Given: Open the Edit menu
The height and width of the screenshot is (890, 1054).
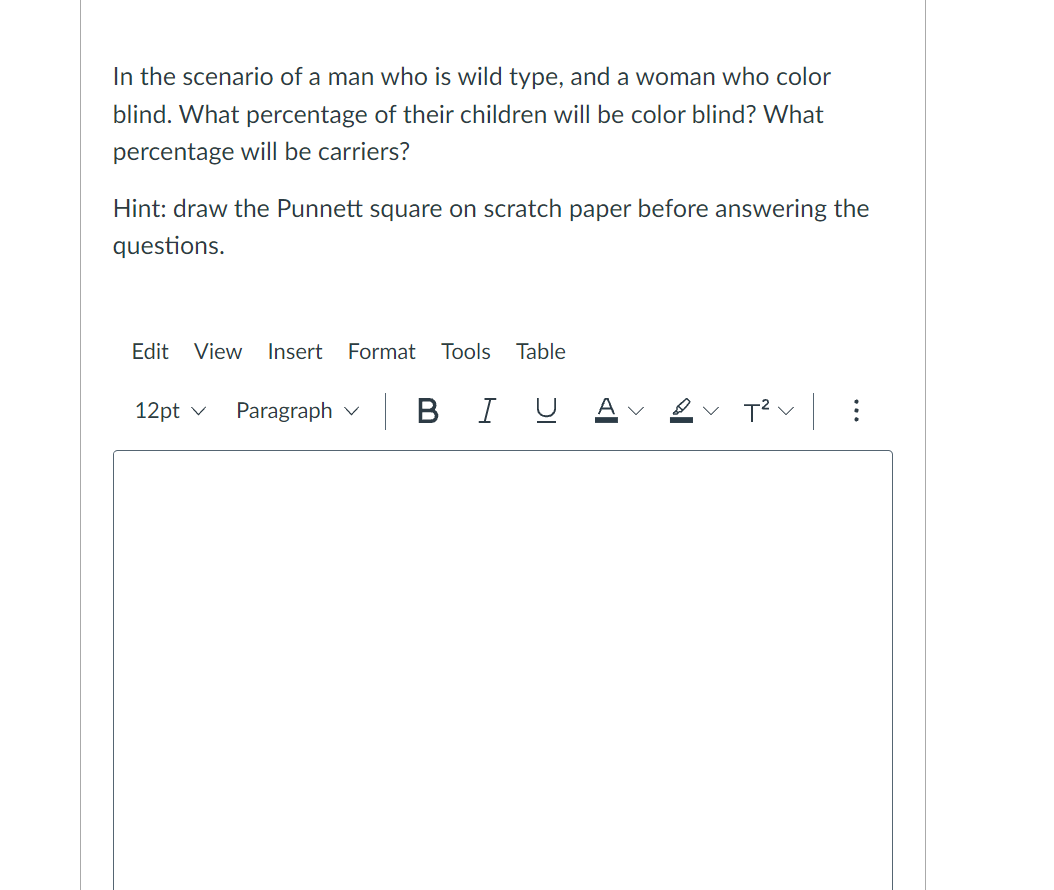Looking at the screenshot, I should tap(150, 351).
